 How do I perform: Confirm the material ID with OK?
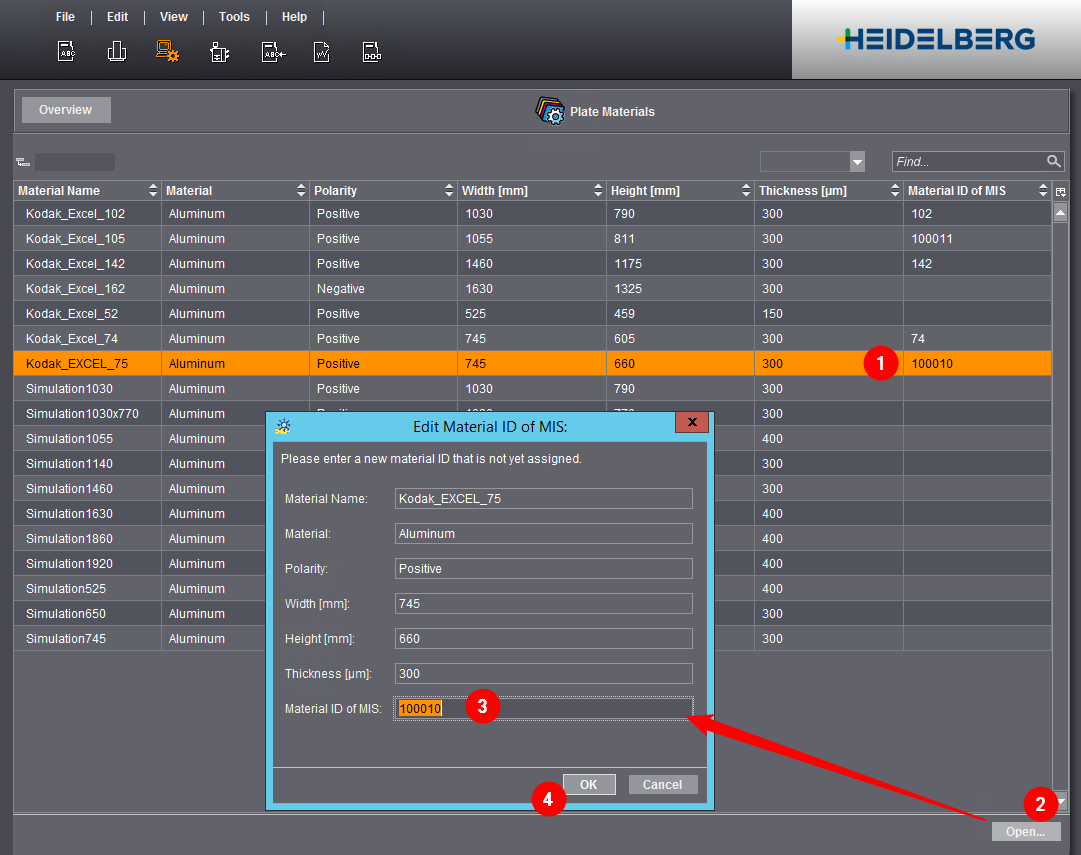[589, 784]
